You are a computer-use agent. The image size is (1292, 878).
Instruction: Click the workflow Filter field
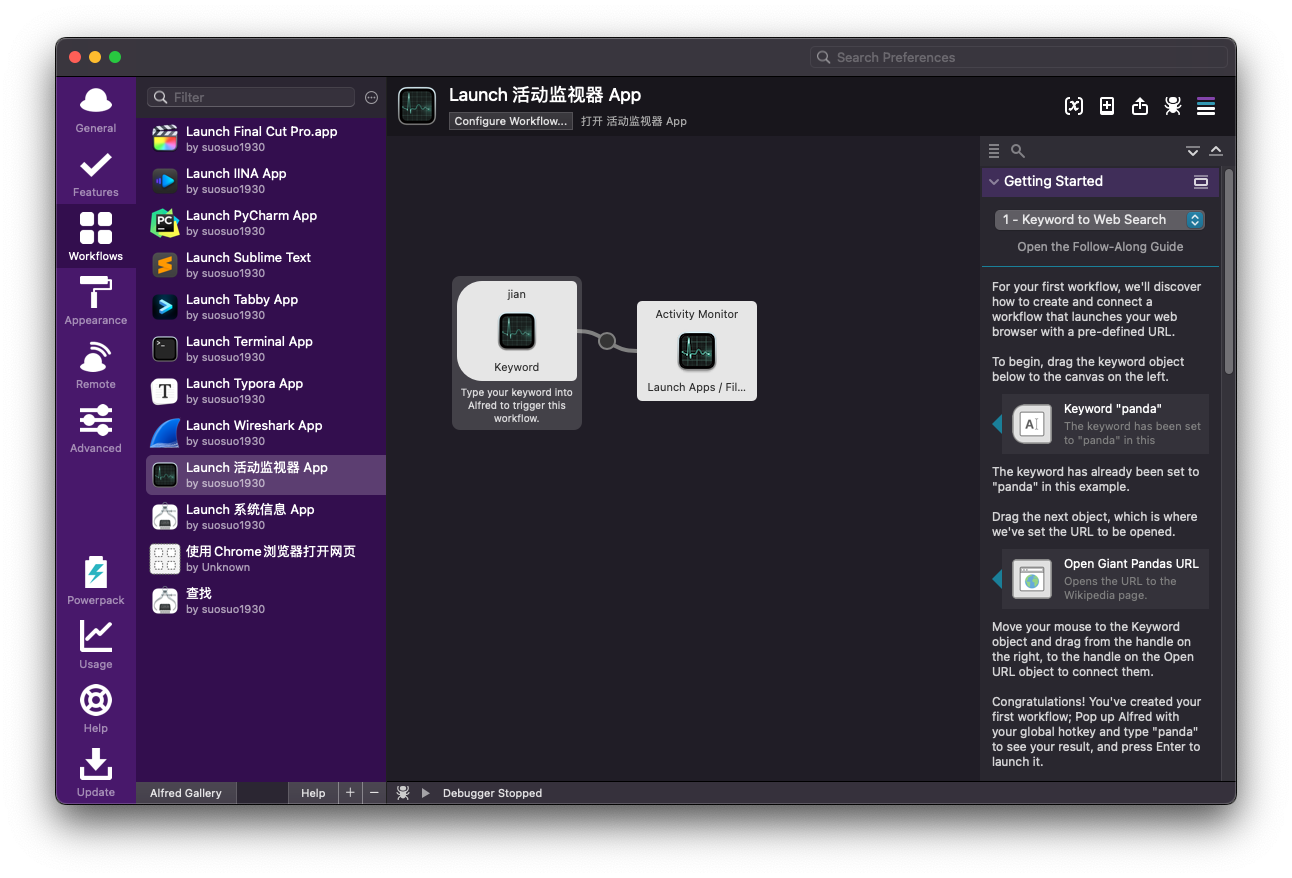[x=251, y=97]
